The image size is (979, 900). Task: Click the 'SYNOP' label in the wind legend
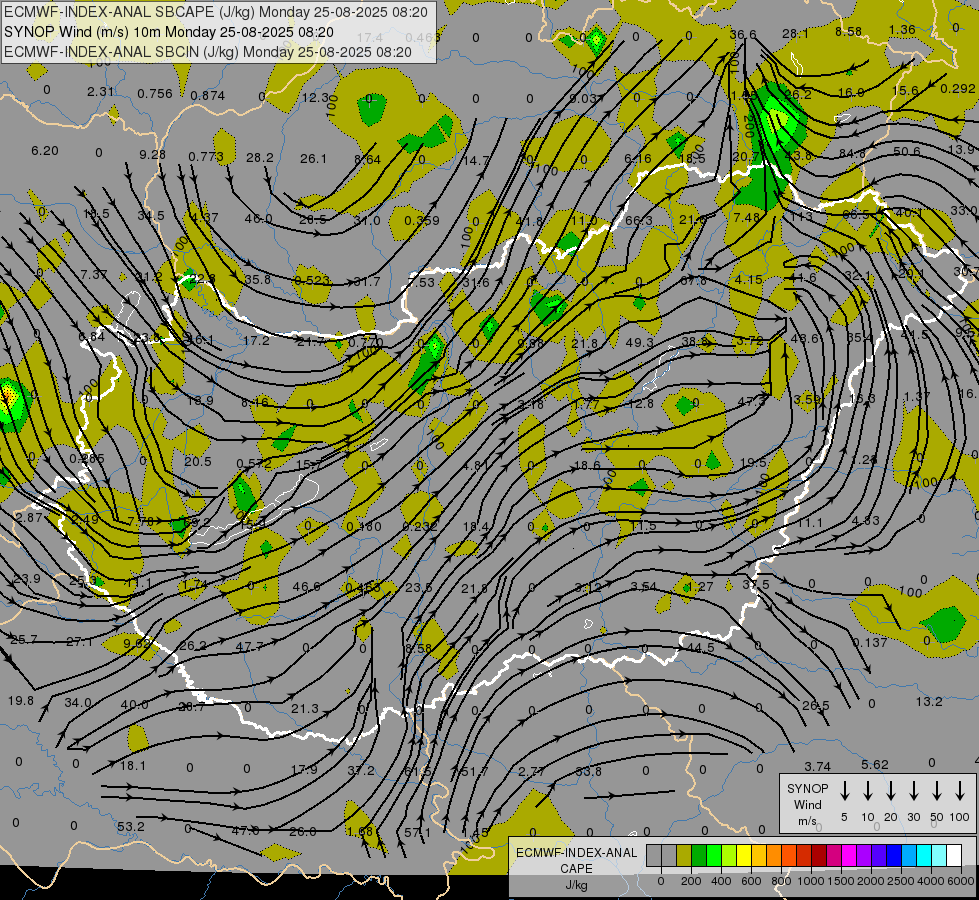807,789
